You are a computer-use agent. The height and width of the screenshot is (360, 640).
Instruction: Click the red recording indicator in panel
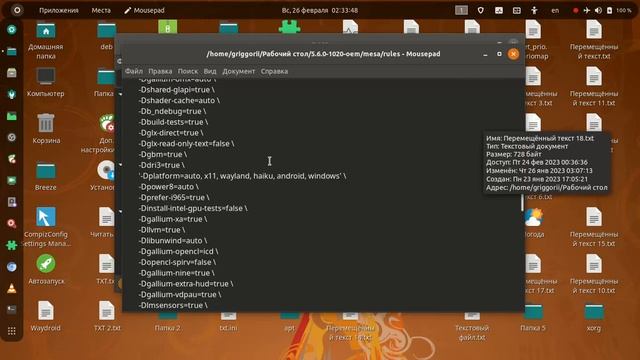pyautogui.click(x=576, y=10)
